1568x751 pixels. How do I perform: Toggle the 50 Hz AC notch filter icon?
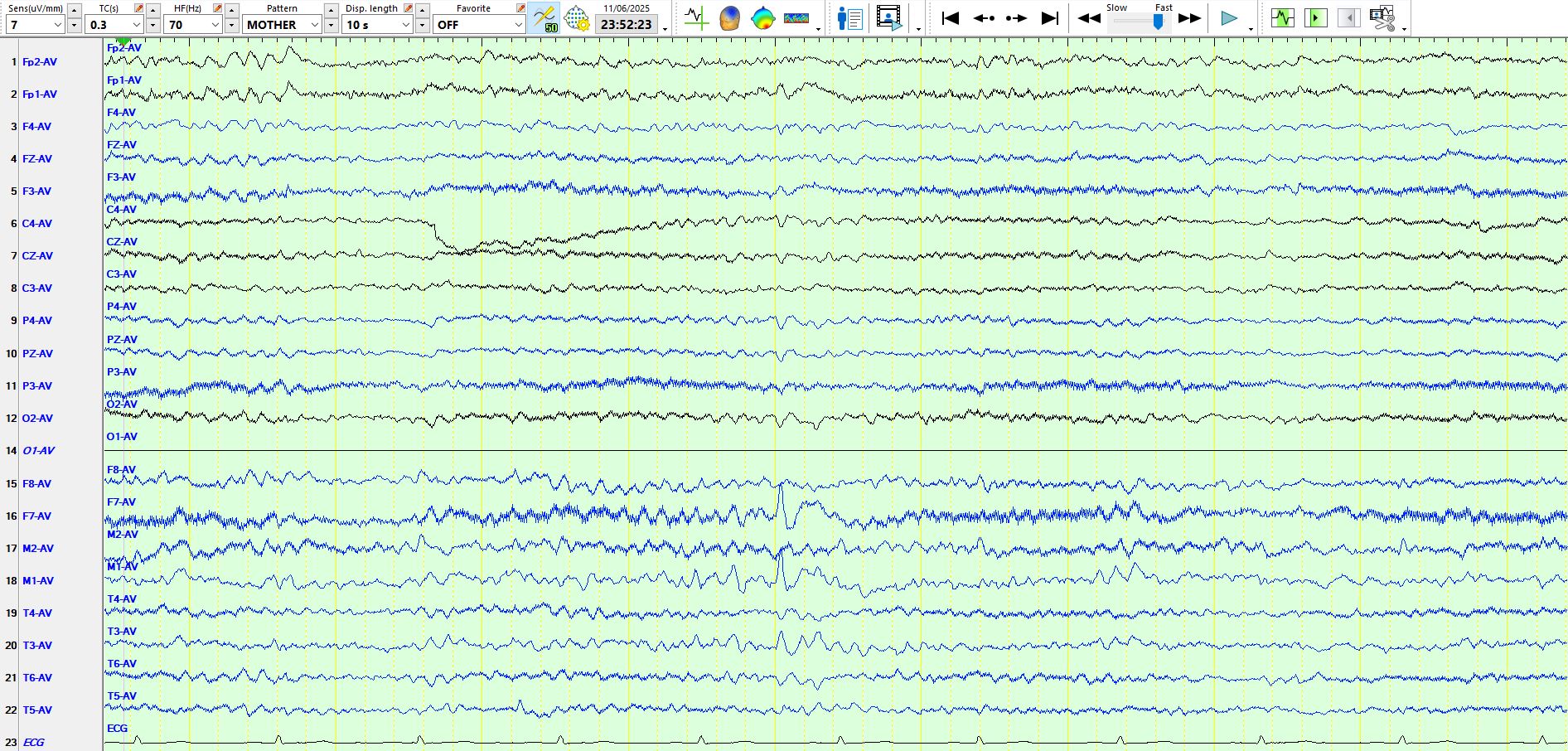(544, 18)
